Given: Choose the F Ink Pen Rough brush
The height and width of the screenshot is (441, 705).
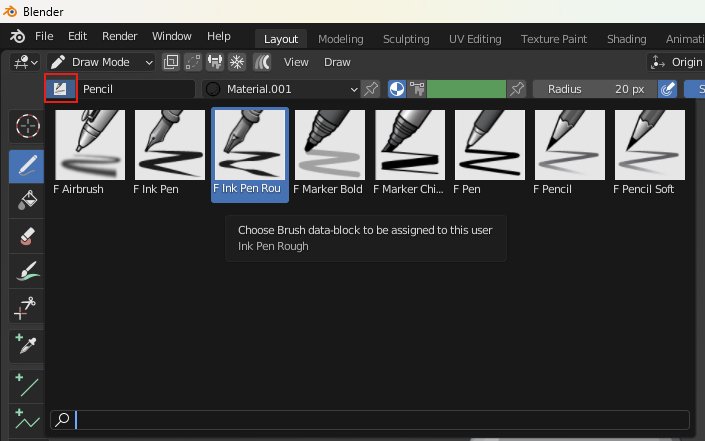Looking at the screenshot, I should point(250,155).
